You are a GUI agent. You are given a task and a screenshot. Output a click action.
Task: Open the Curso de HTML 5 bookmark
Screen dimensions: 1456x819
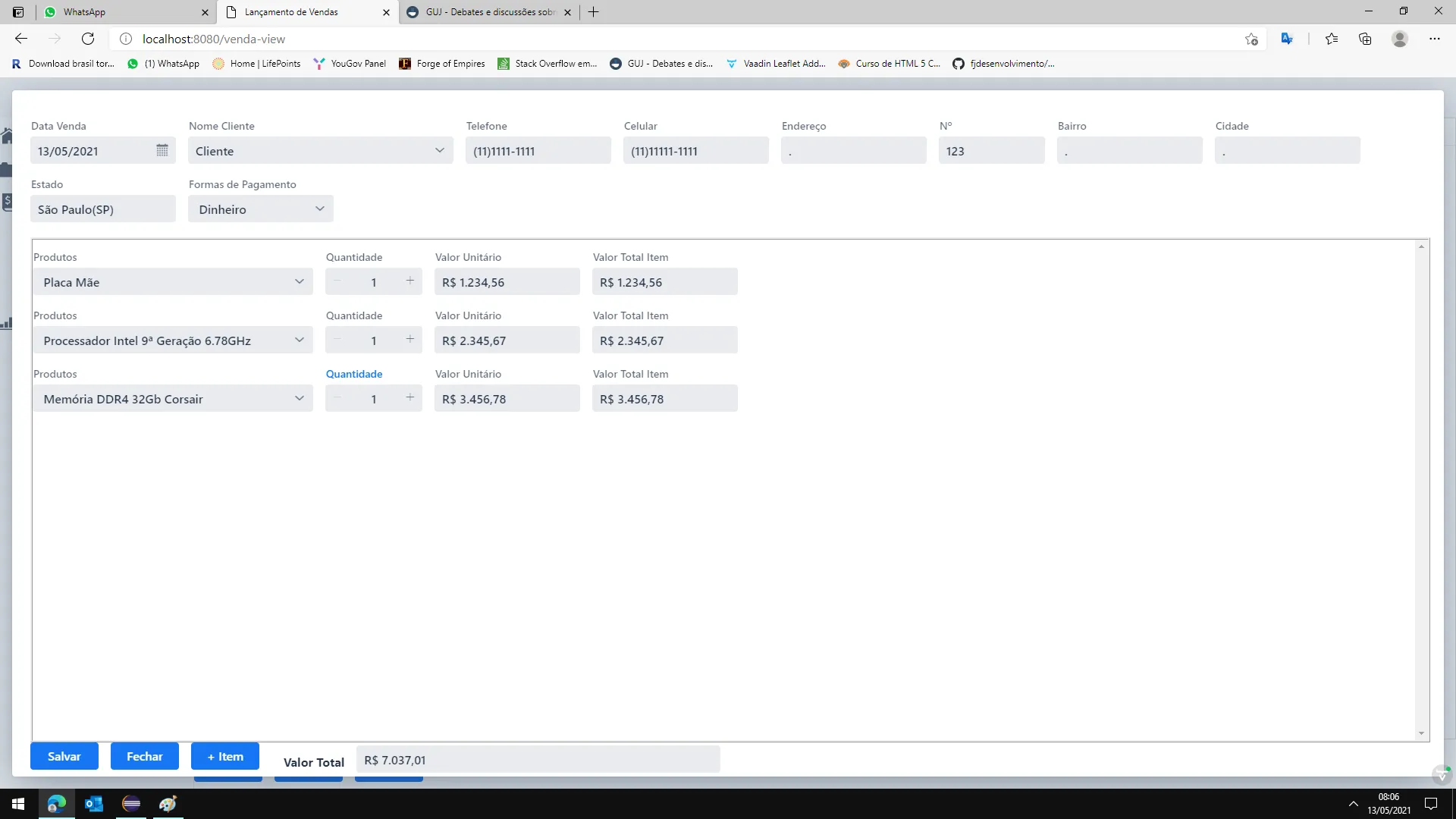click(889, 64)
